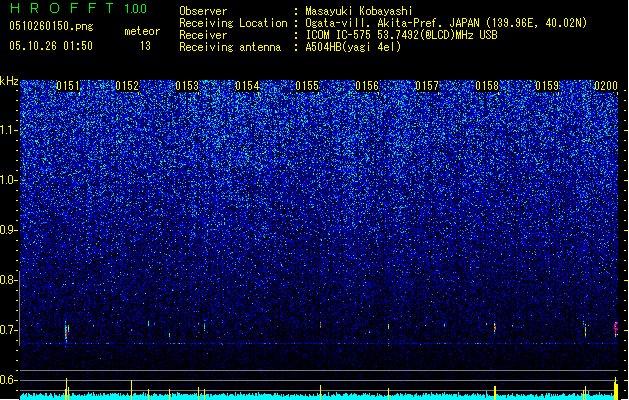
Task: Select the 0.7 kHz frequency label
Action: (9, 330)
